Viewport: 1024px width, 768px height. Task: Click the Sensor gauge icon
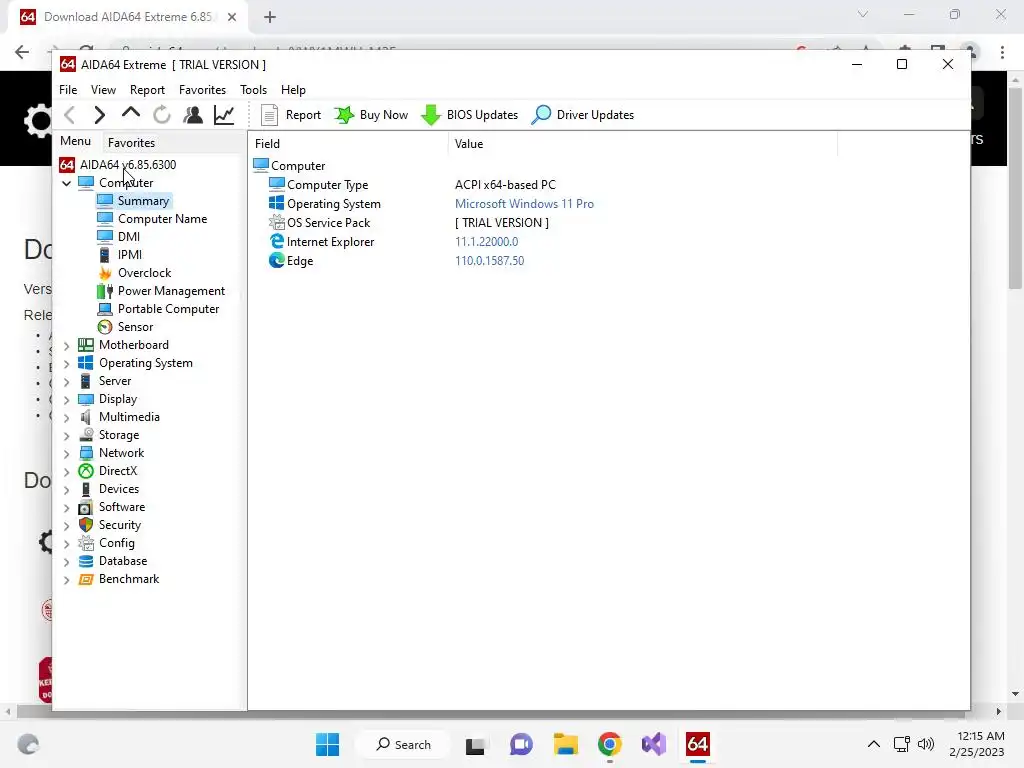tap(104, 327)
